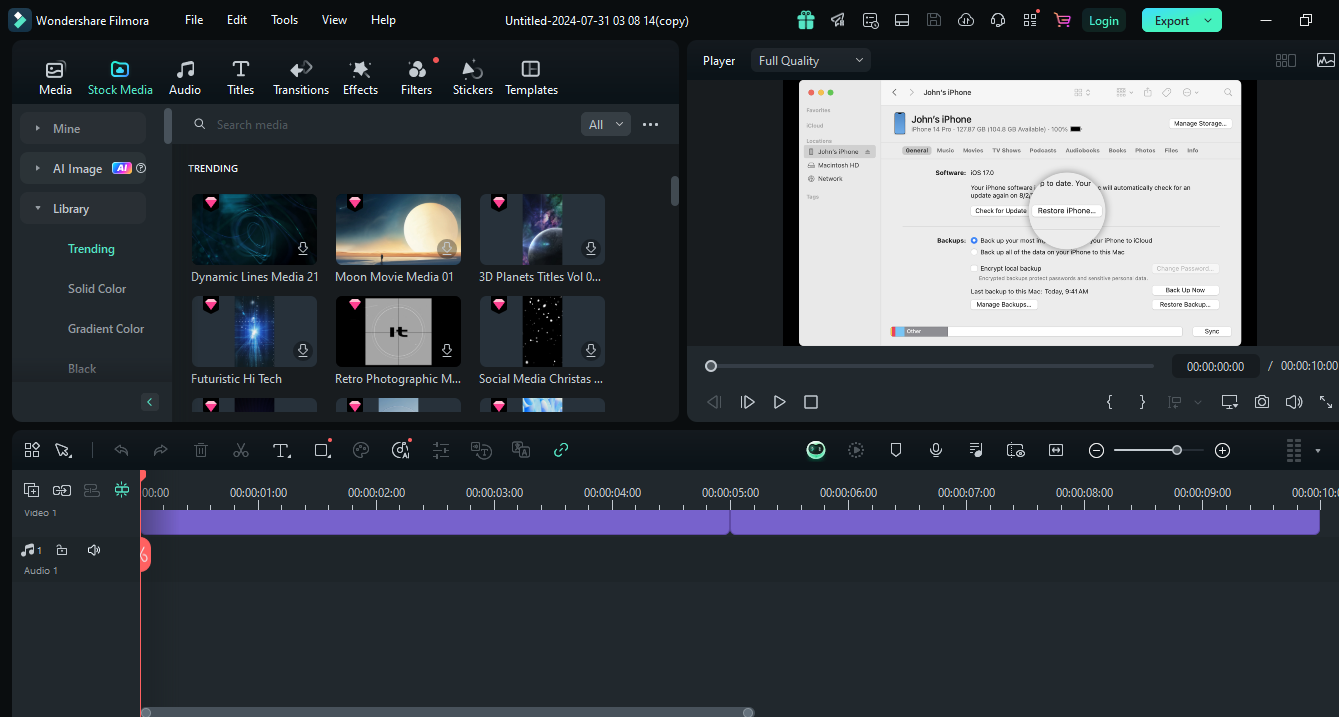Expand the Mine section
Image resolution: width=1339 pixels, height=717 pixels.
pos(83,128)
